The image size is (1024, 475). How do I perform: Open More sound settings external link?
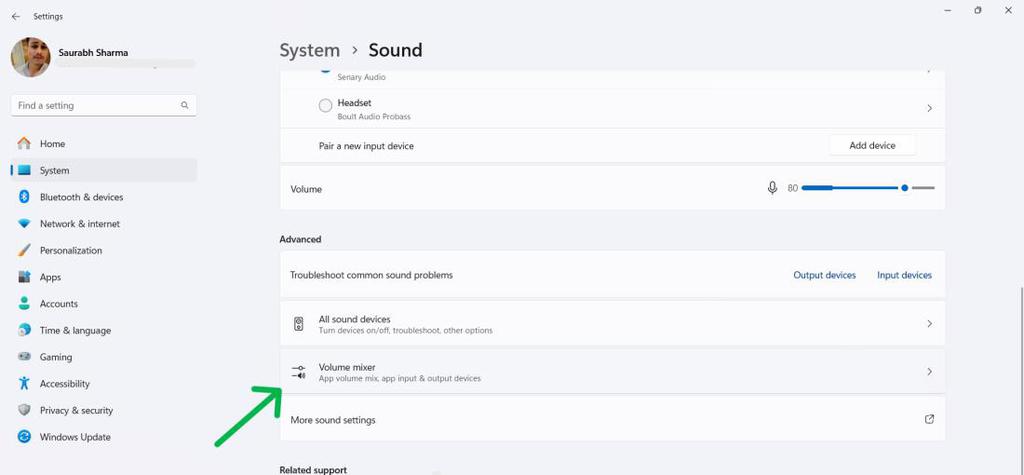click(x=929, y=419)
